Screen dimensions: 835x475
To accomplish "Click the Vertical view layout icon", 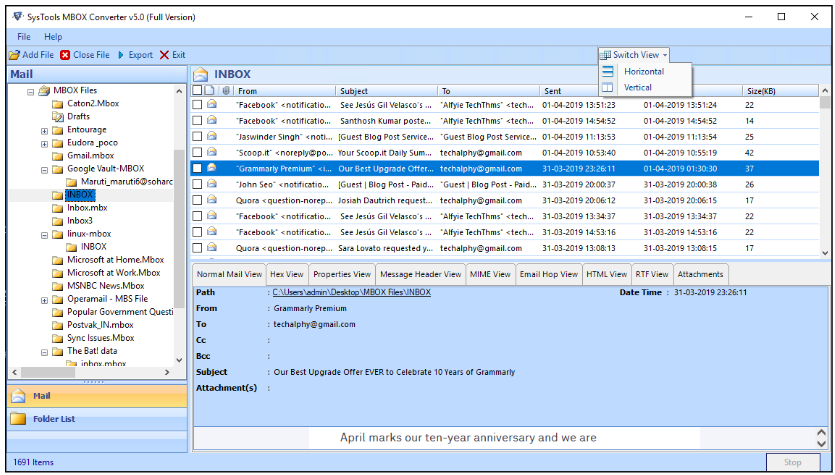I will tap(608, 87).
